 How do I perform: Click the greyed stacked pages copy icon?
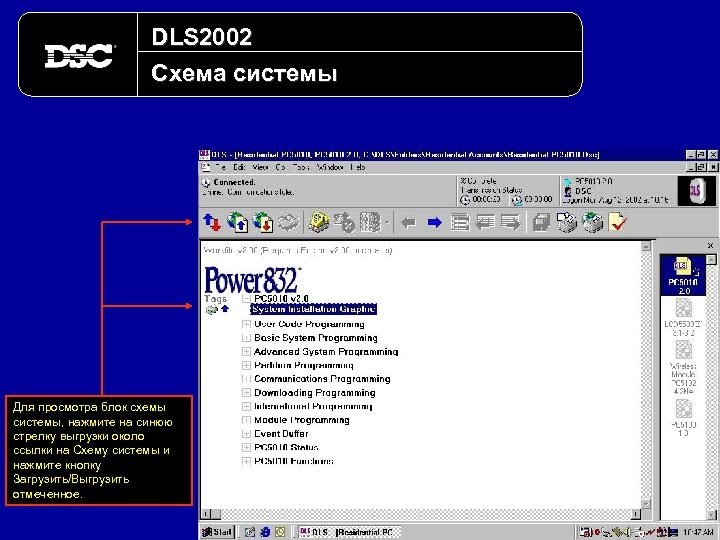click(541, 223)
